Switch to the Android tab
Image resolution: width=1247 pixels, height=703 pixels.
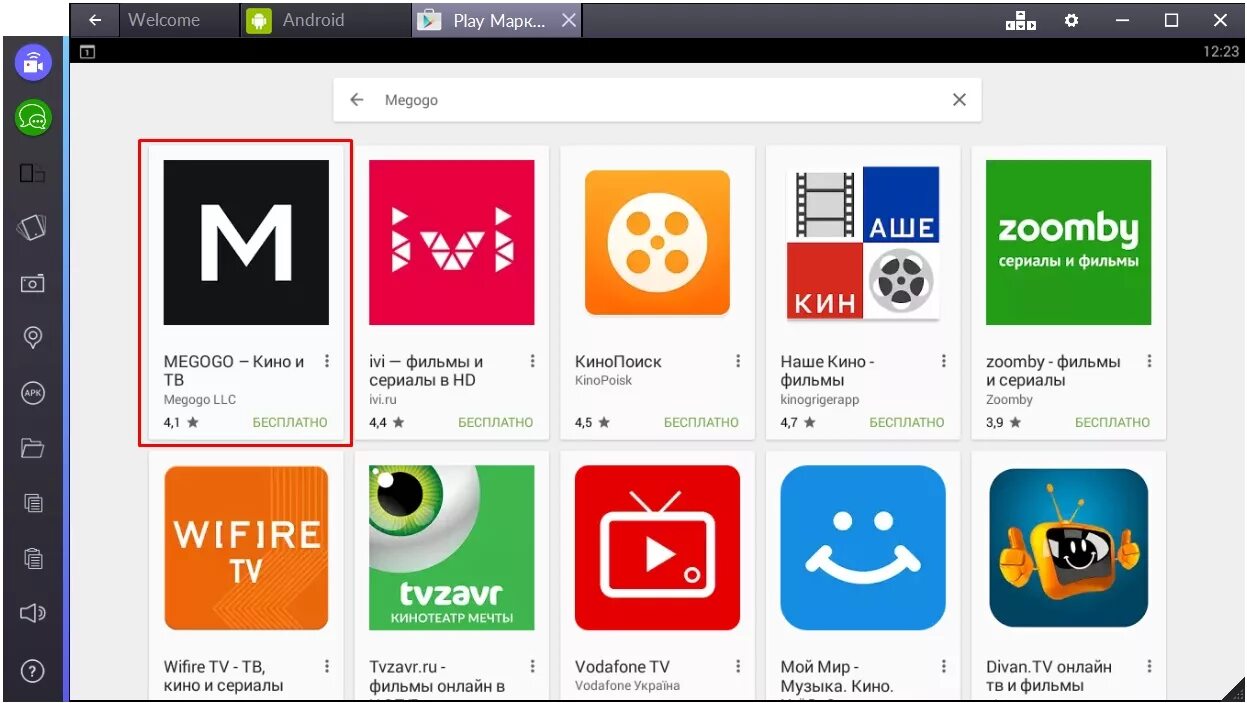tap(327, 20)
